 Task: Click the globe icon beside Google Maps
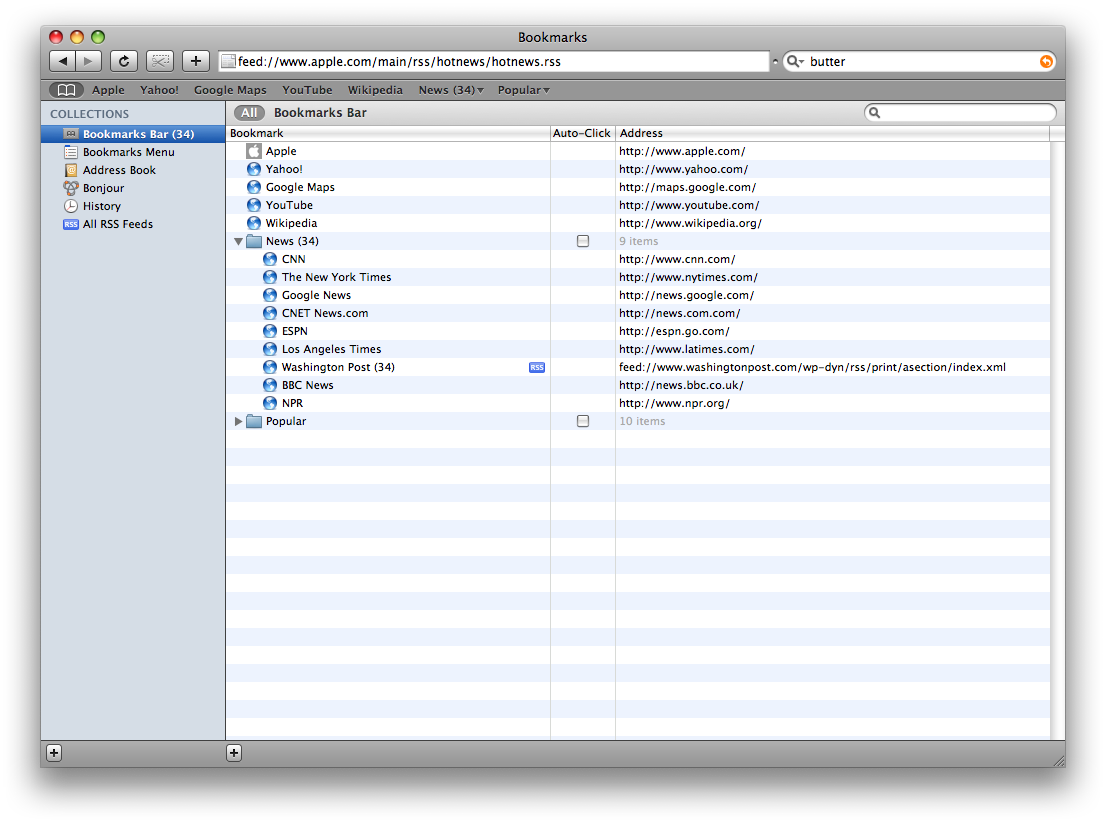tap(254, 187)
